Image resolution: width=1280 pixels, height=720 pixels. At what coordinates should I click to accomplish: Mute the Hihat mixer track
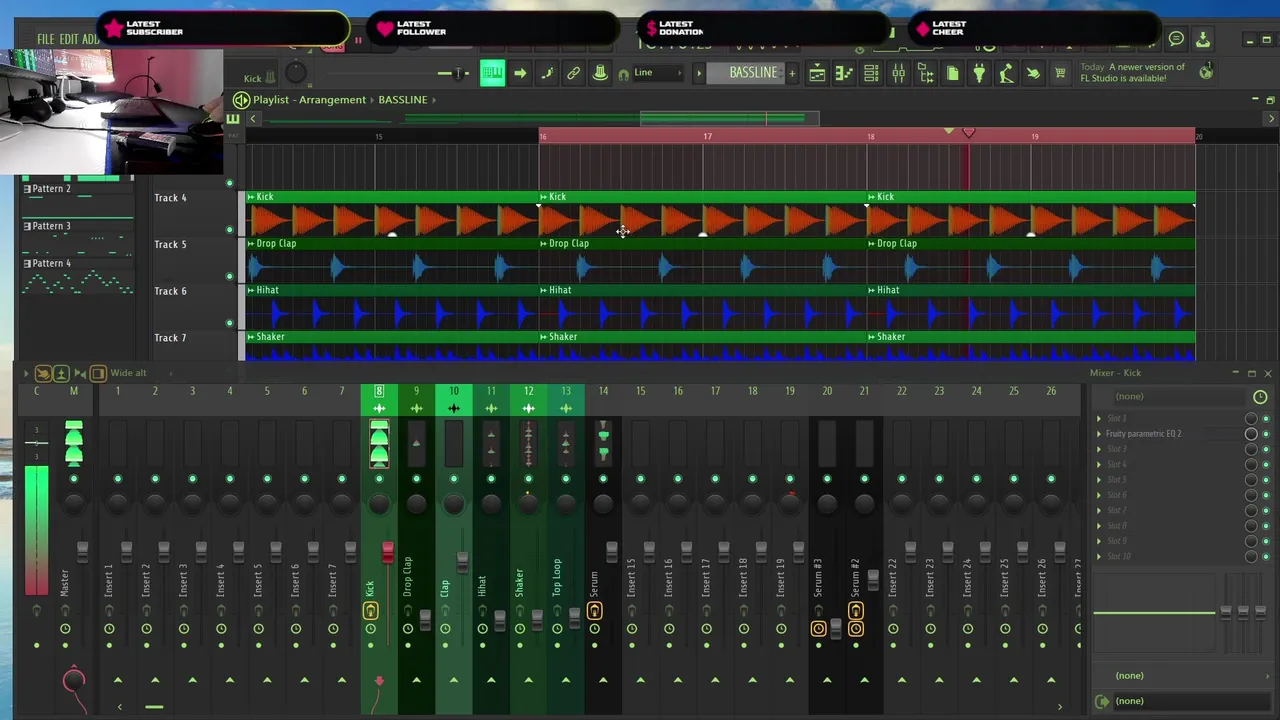(491, 479)
